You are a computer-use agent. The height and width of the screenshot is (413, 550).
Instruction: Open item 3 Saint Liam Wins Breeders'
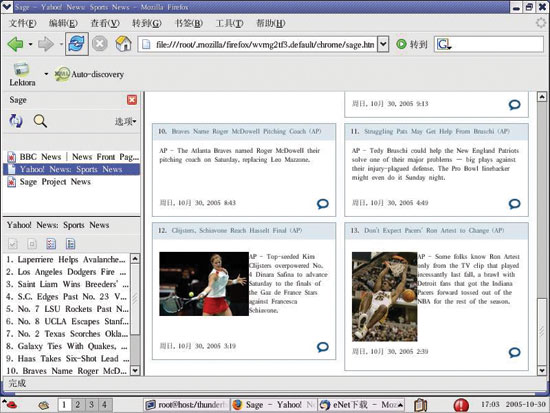67,284
